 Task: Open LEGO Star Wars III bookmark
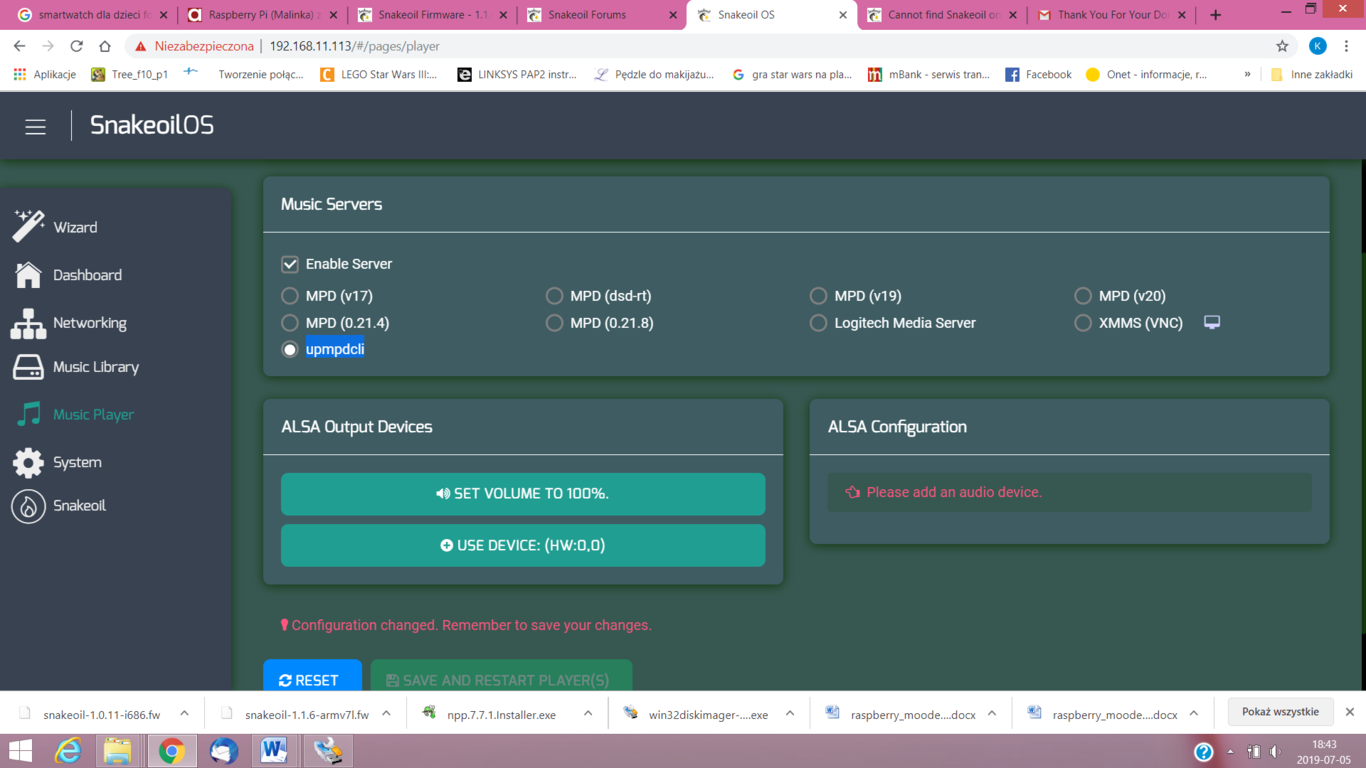pyautogui.click(x=379, y=74)
